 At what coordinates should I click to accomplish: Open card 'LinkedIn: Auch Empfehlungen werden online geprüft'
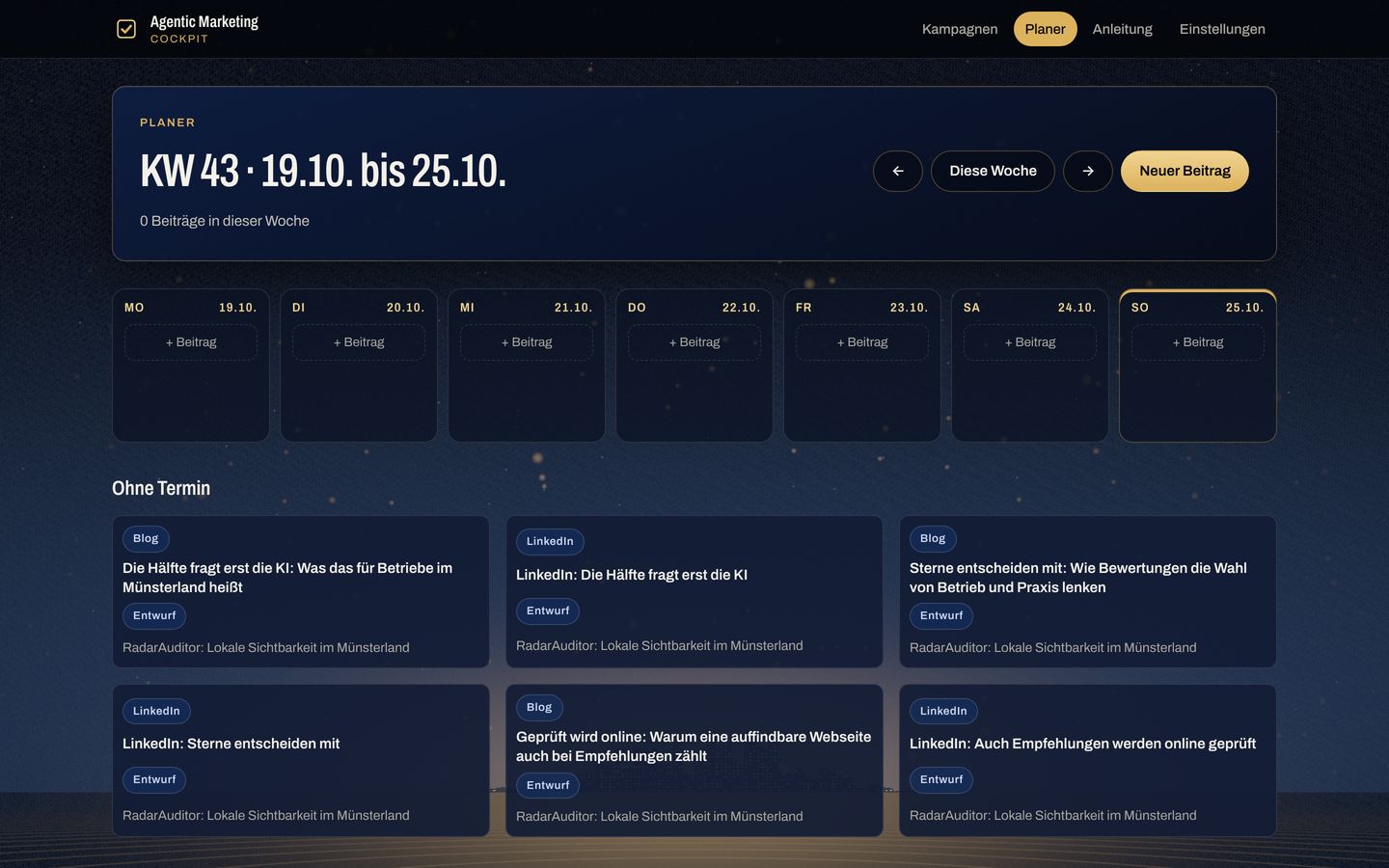[x=1088, y=761]
